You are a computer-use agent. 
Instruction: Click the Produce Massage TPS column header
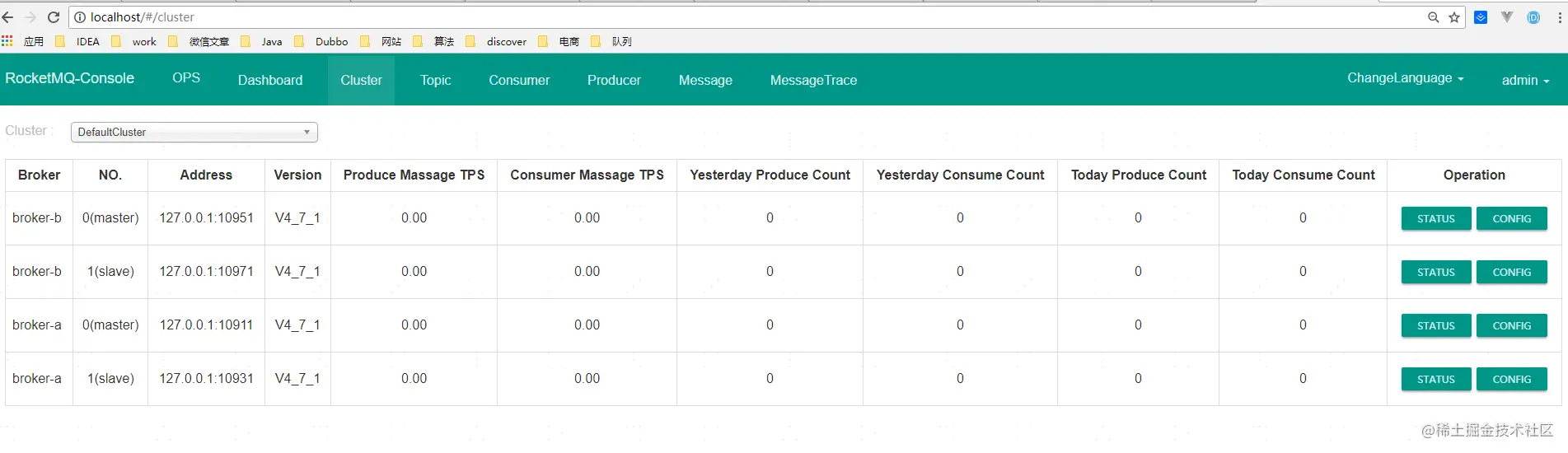(x=414, y=175)
